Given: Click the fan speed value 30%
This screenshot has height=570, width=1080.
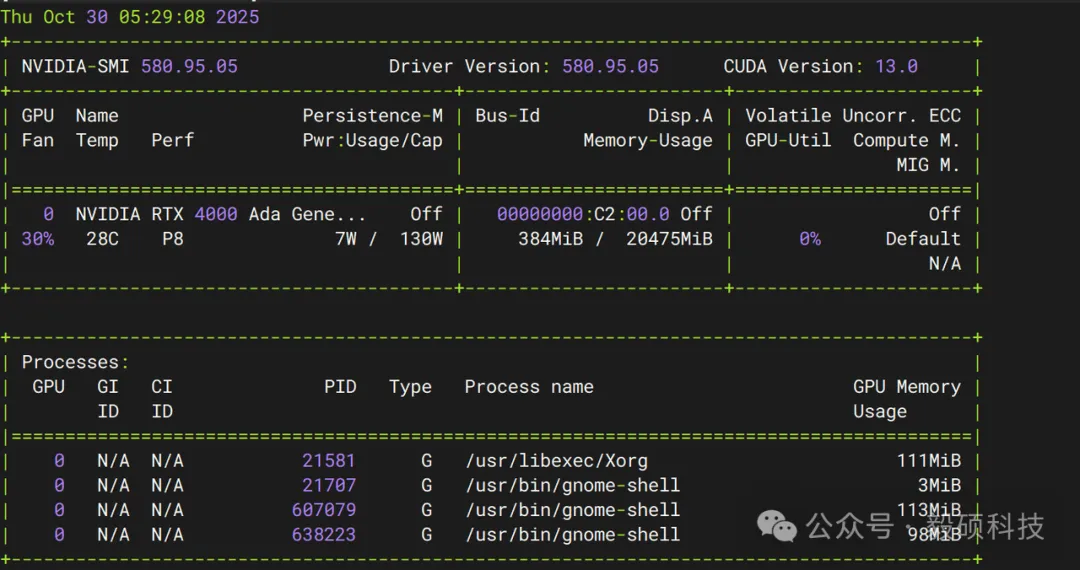Looking at the screenshot, I should coord(38,240).
